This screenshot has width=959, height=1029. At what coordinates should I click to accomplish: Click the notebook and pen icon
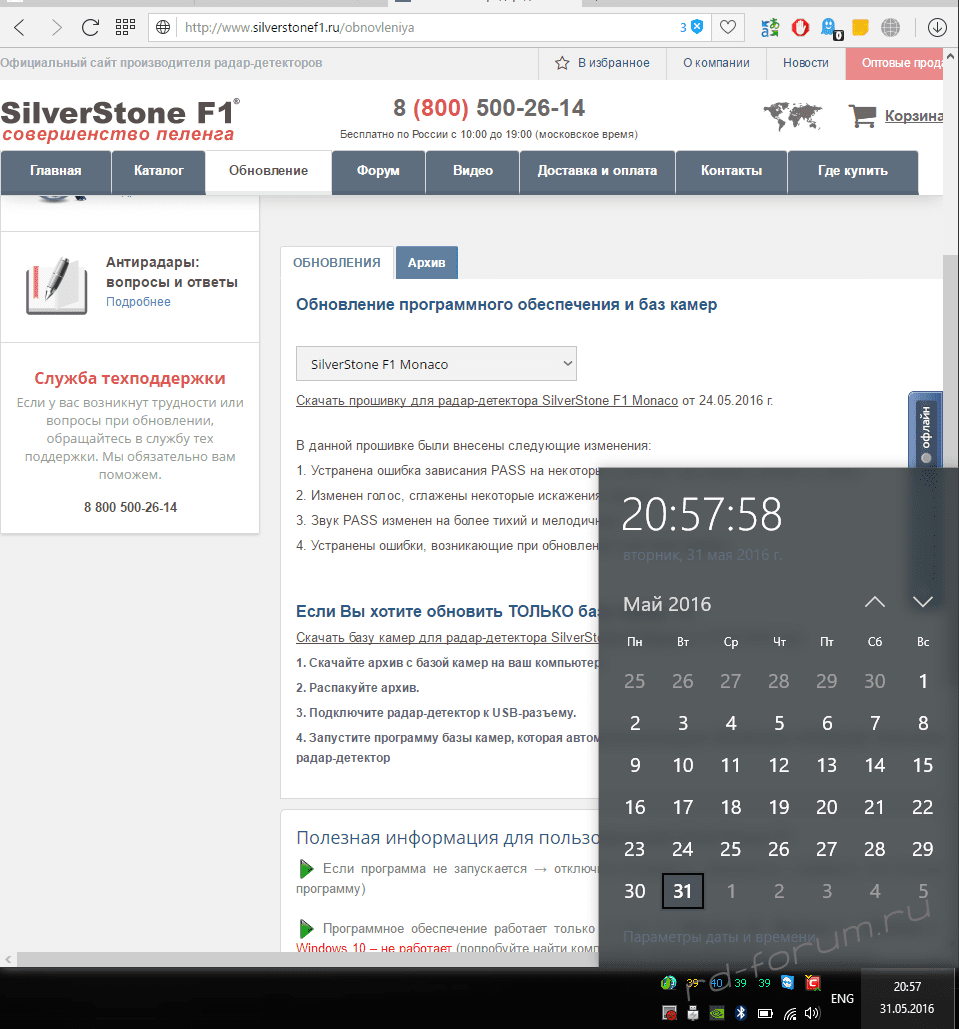[x=56, y=286]
